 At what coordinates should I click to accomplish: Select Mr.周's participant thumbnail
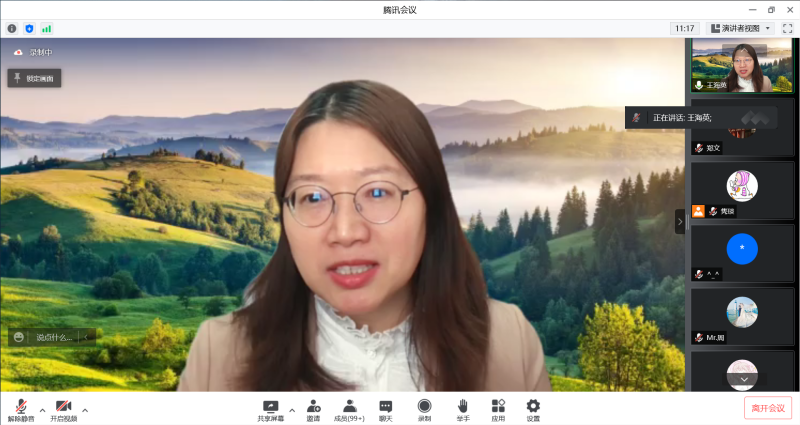tap(742, 316)
